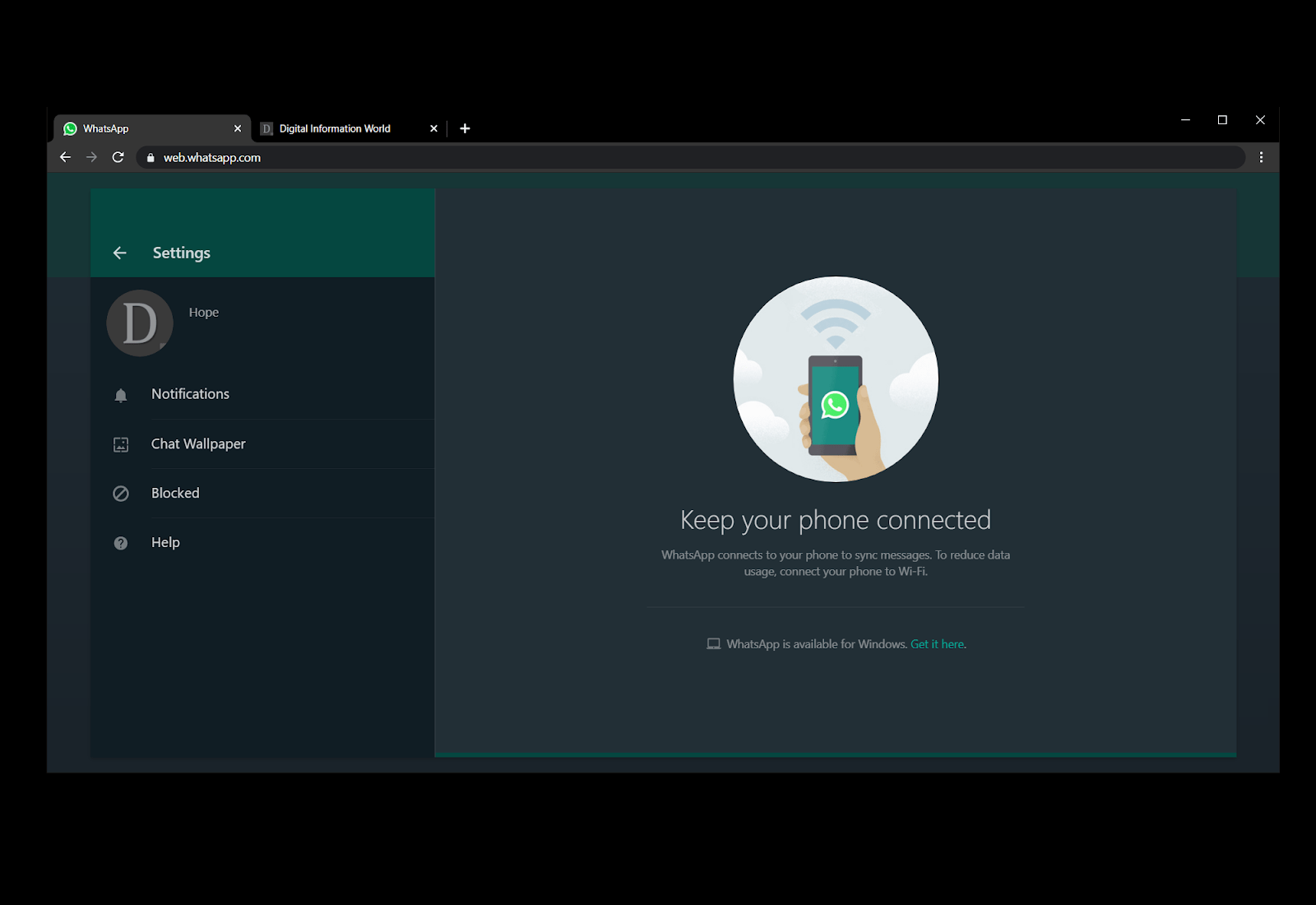Click the "Get it here" link
Screen dimensions: 1316x905
937,643
